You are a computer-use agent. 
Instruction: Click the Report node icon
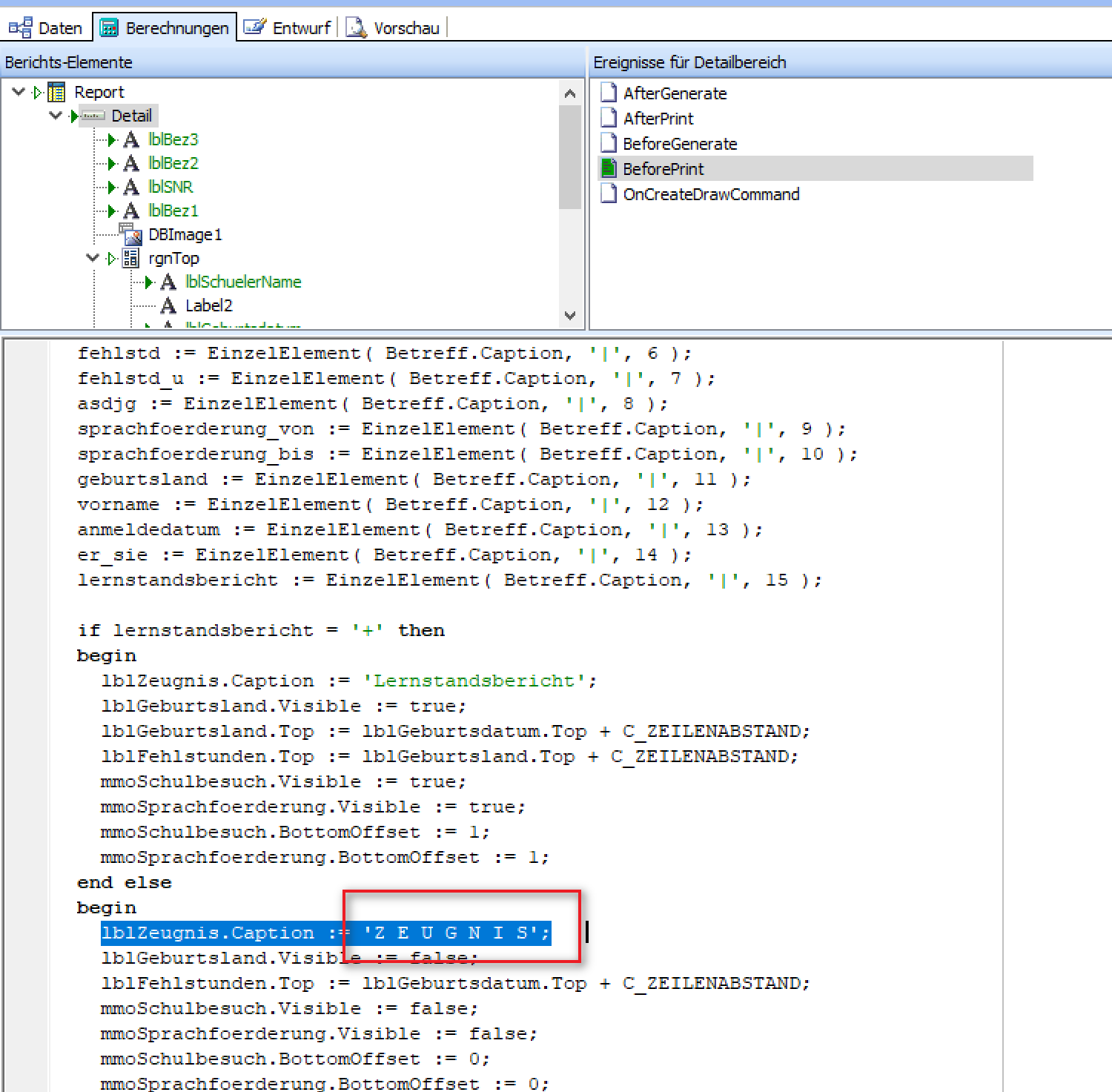(56, 92)
